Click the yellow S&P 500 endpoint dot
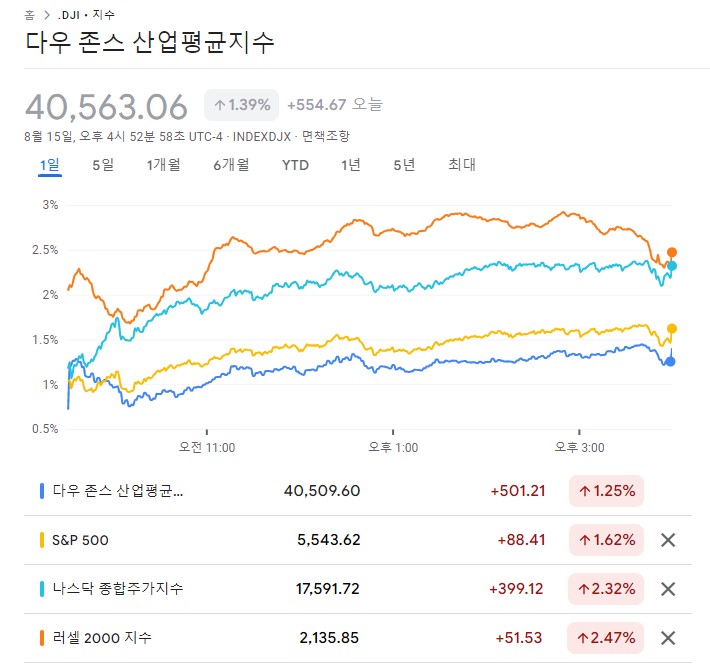Screen dimensions: 710x668 tap(672, 328)
